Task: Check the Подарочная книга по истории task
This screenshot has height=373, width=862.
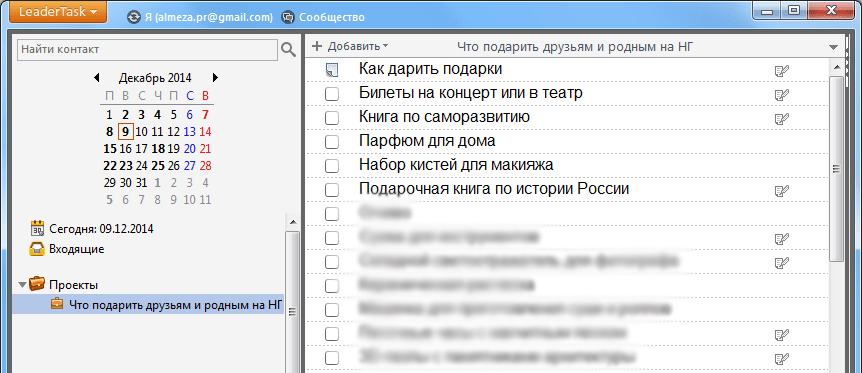Action: 331,190
